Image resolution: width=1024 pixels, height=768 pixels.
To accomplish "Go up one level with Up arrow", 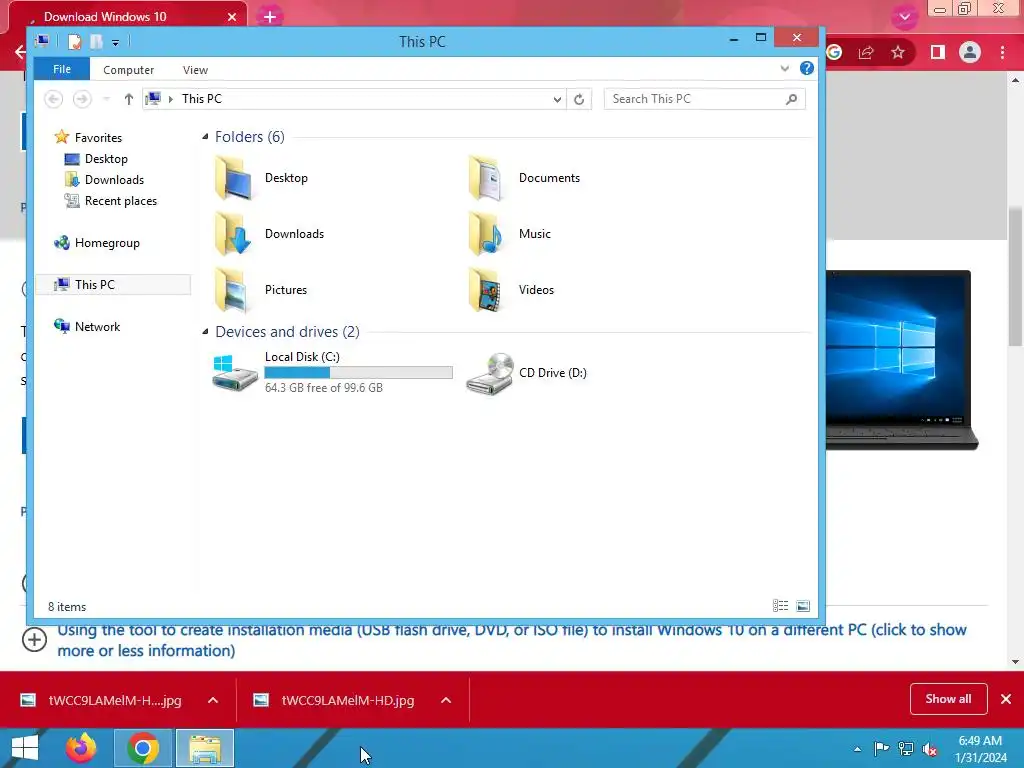I will 129,99.
